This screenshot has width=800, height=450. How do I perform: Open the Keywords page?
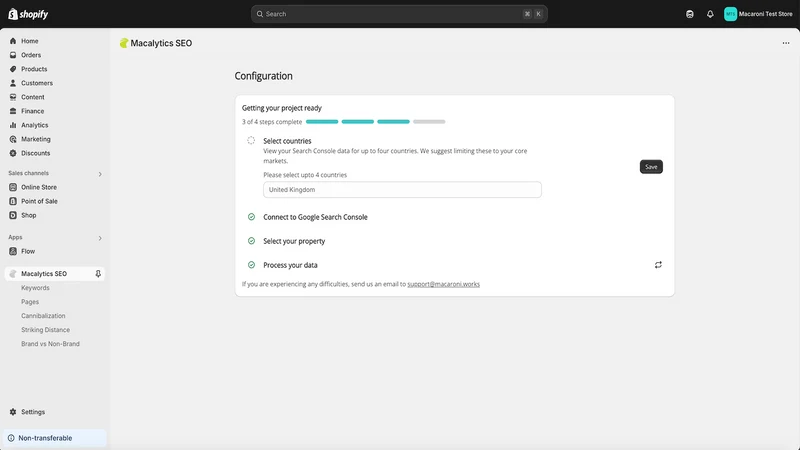(x=35, y=288)
